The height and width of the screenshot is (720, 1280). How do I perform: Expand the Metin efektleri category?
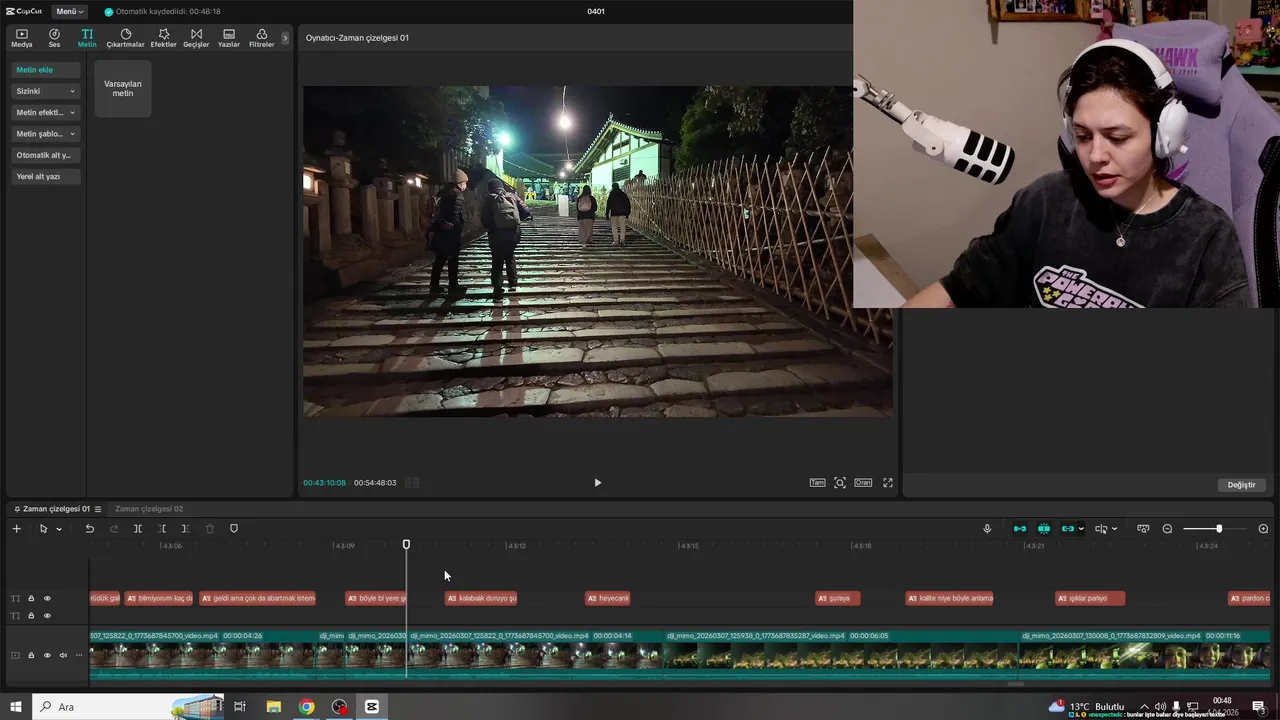click(x=46, y=112)
